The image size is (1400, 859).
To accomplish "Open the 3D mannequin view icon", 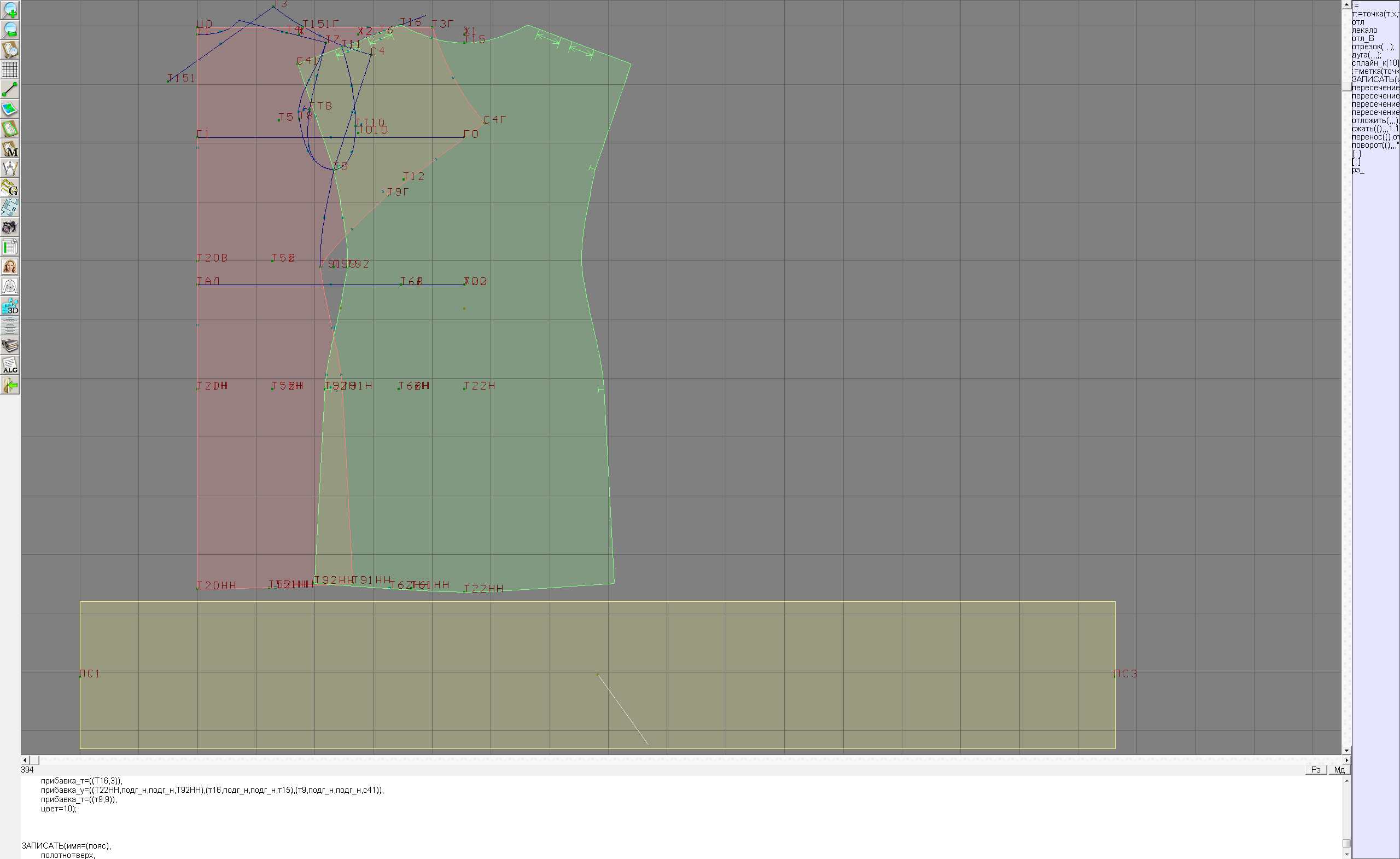I will tap(10, 306).
